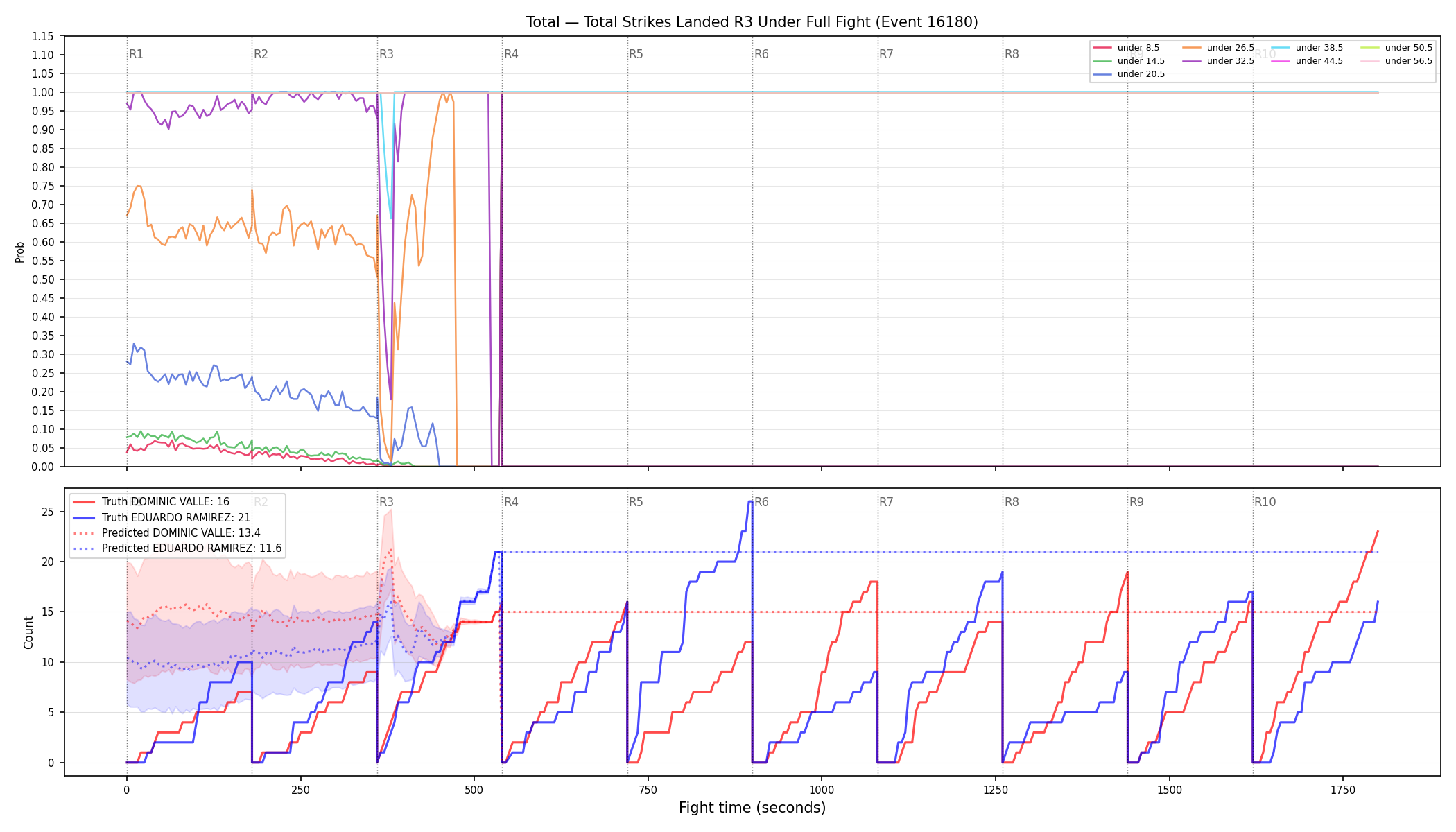Click the orange line swatch for under 26.5
This screenshot has width=1456, height=832.
(x=1192, y=48)
